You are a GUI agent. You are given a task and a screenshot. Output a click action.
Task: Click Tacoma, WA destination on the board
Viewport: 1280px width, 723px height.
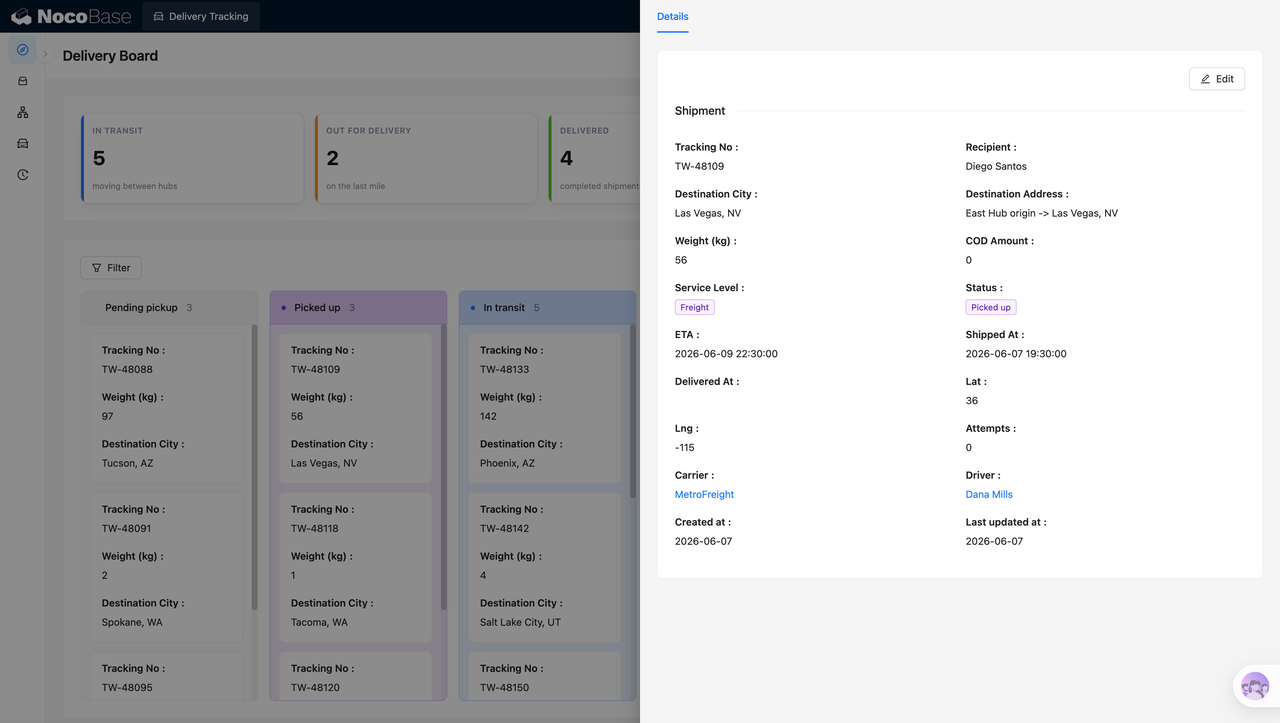(x=319, y=622)
